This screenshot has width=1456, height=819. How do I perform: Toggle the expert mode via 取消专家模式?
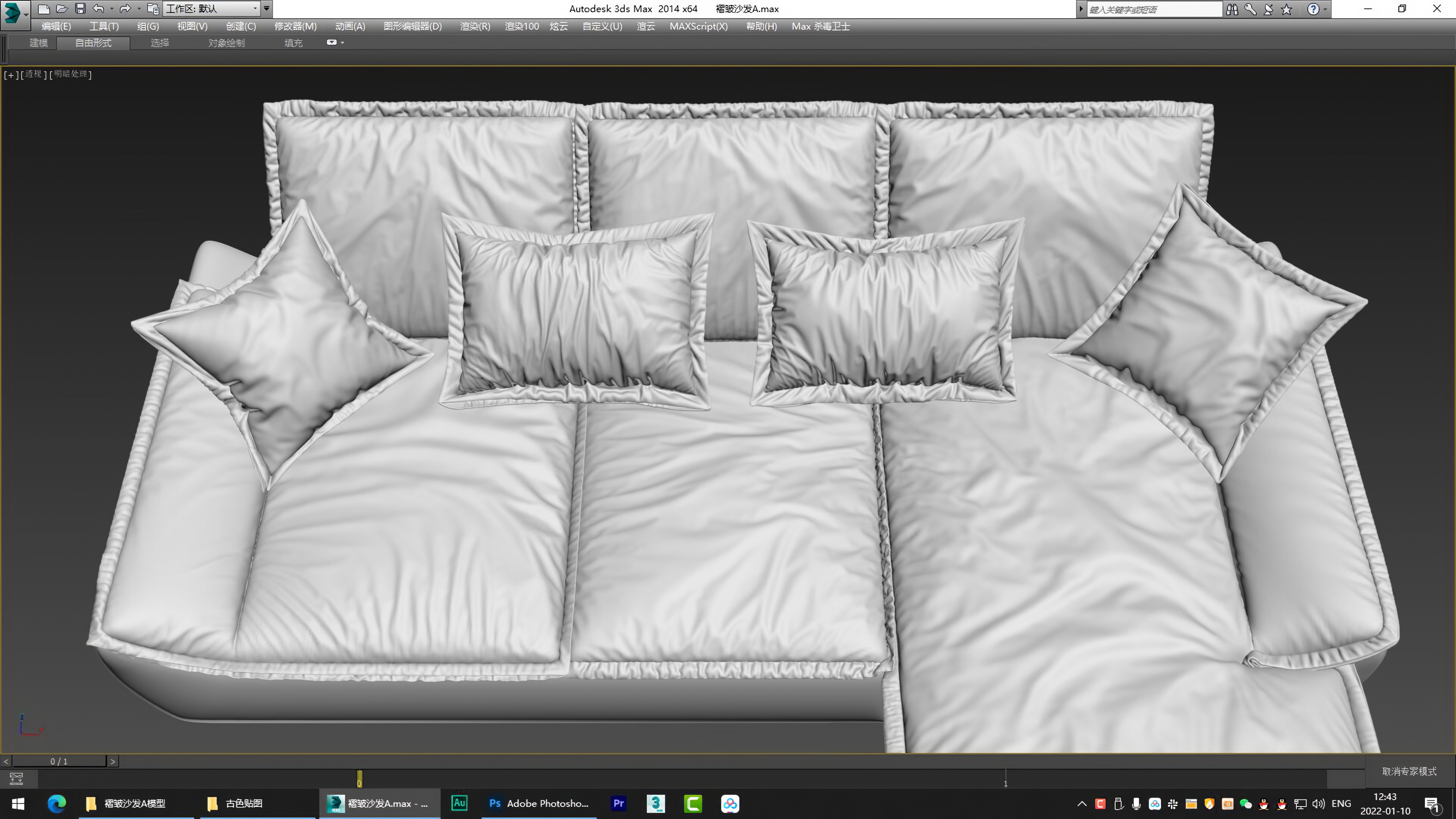tap(1409, 771)
